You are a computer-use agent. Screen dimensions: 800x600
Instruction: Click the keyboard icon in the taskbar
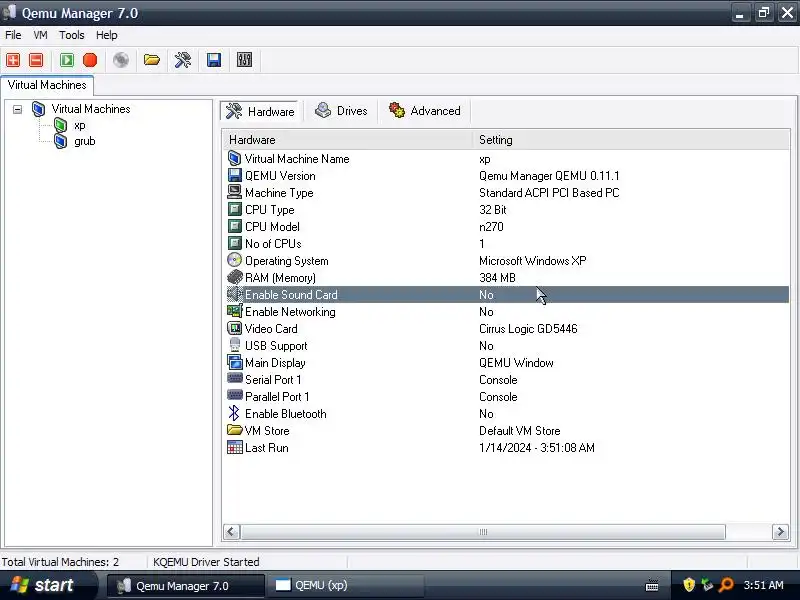[x=652, y=585]
